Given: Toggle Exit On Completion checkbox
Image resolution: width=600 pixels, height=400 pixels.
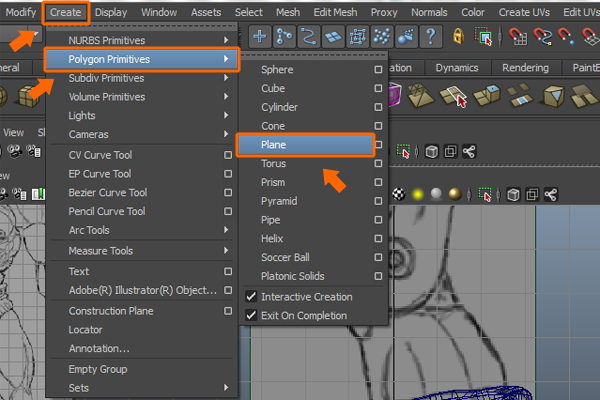Looking at the screenshot, I should click(x=251, y=315).
